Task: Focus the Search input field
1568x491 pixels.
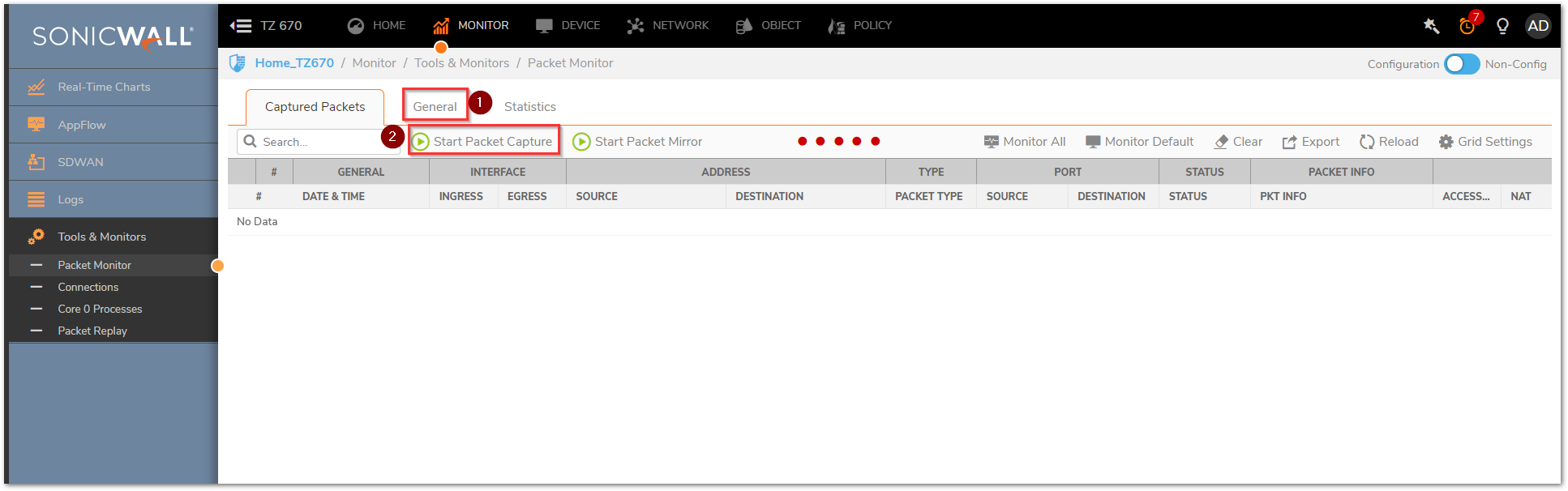Action: (319, 142)
